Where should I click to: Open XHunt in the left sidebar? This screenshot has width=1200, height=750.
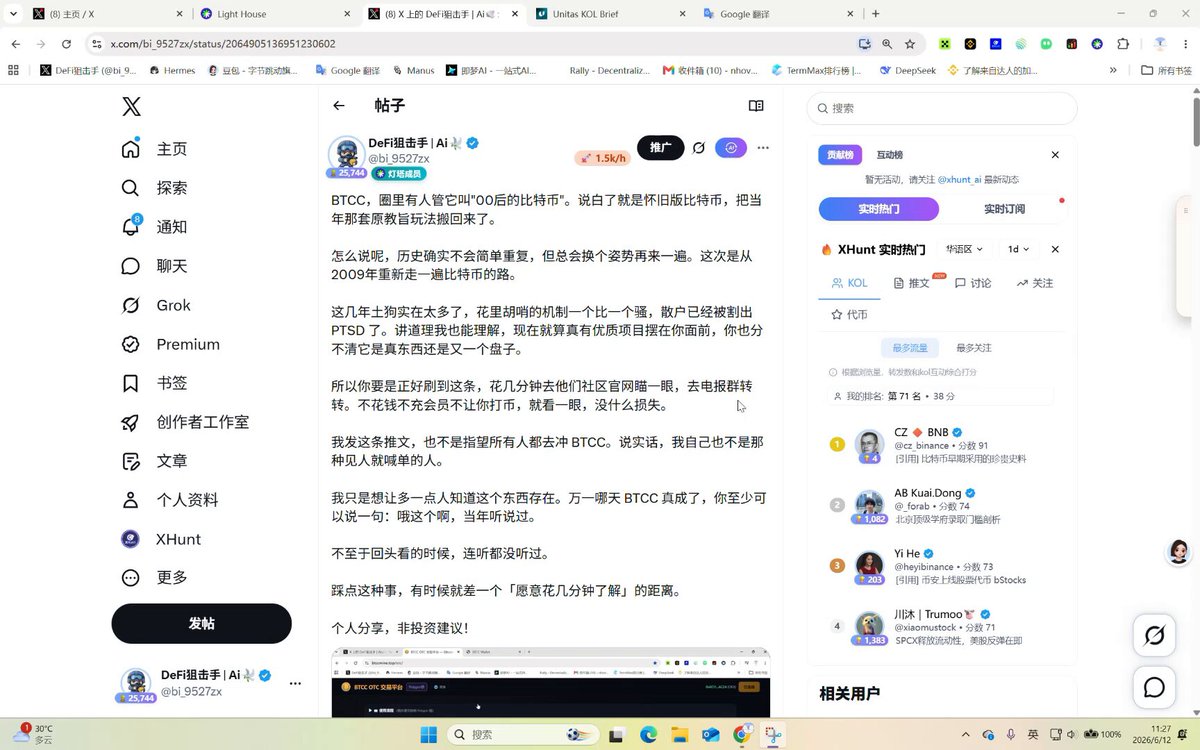pos(161,539)
